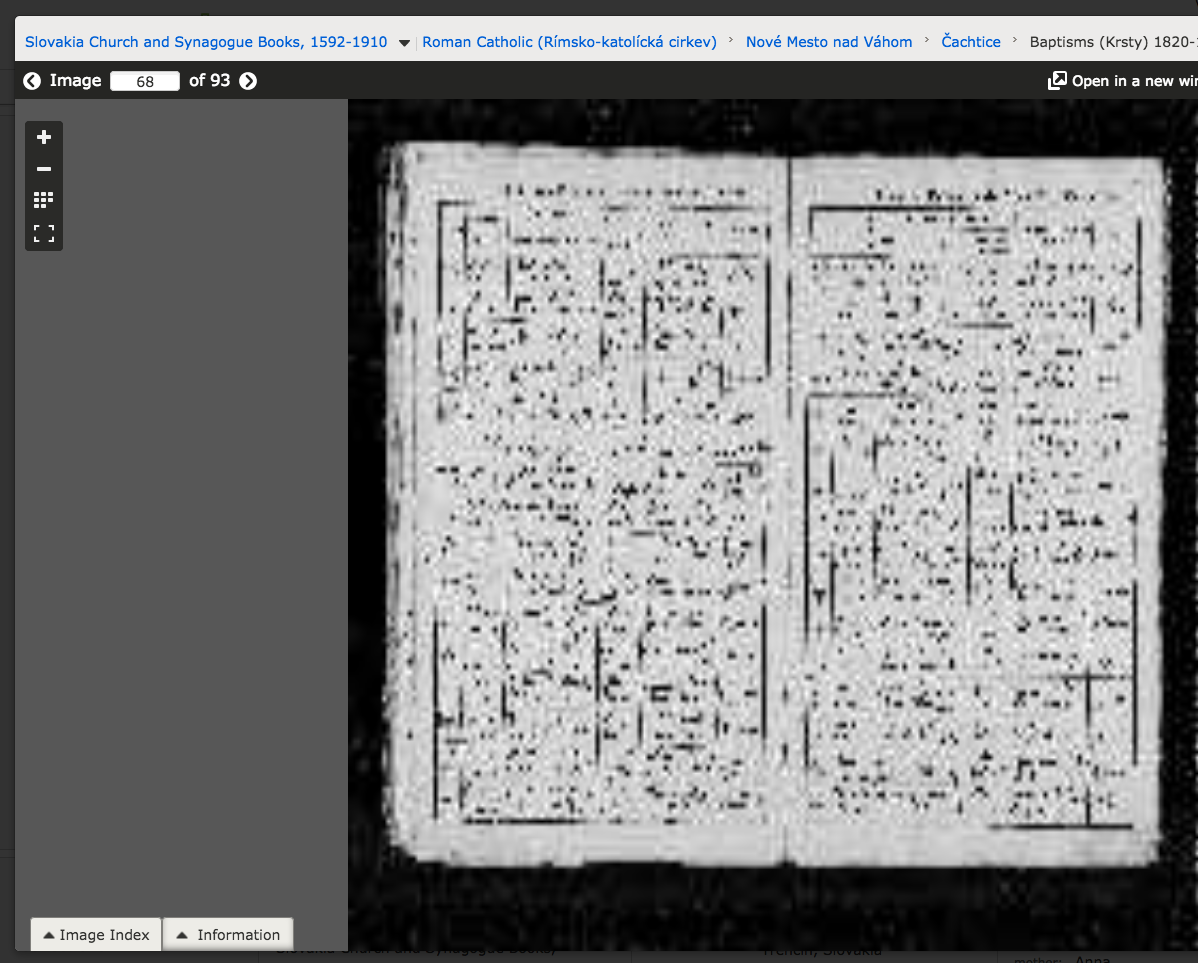Expand the Information panel

tap(228, 935)
